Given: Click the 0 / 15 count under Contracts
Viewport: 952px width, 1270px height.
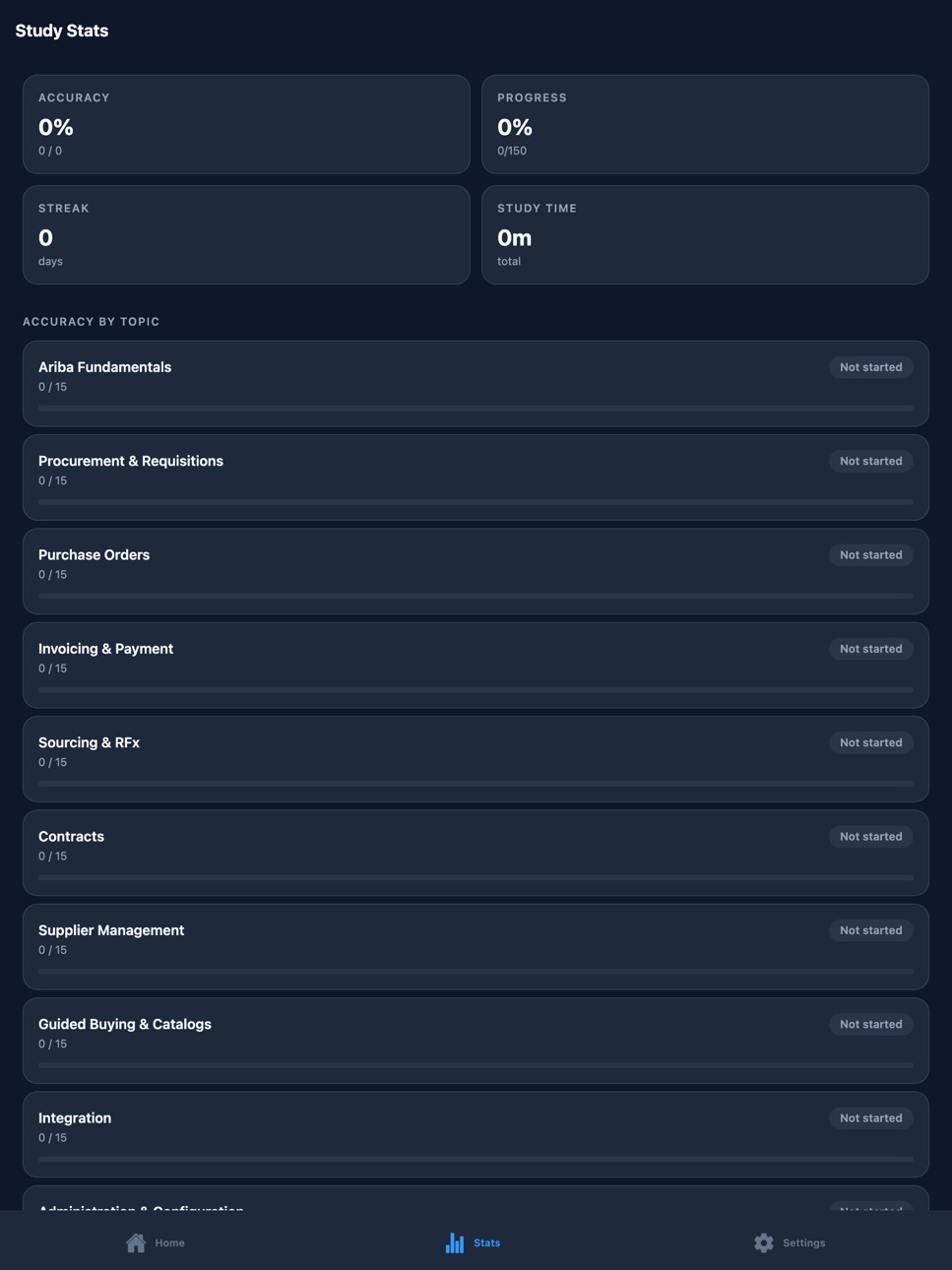Looking at the screenshot, I should pyautogui.click(x=53, y=857).
